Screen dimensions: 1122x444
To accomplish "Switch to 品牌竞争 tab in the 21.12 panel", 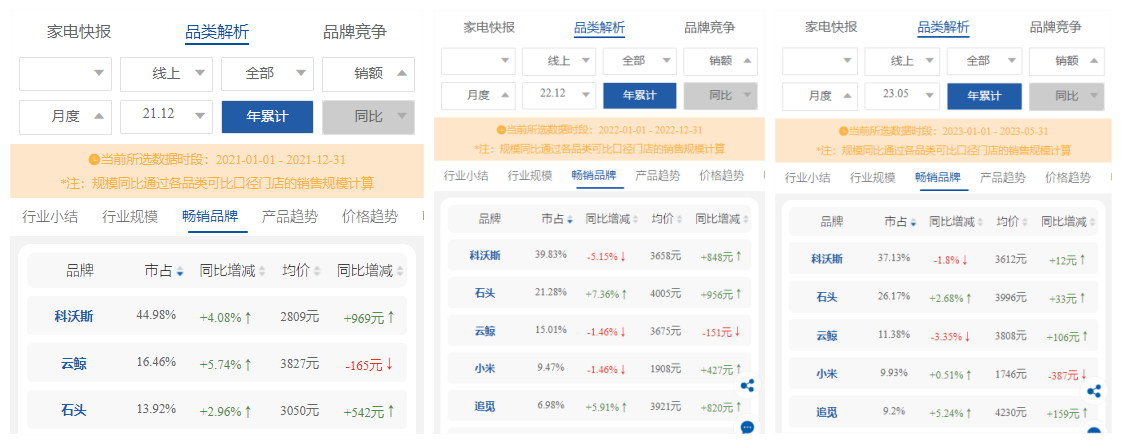I will (355, 32).
